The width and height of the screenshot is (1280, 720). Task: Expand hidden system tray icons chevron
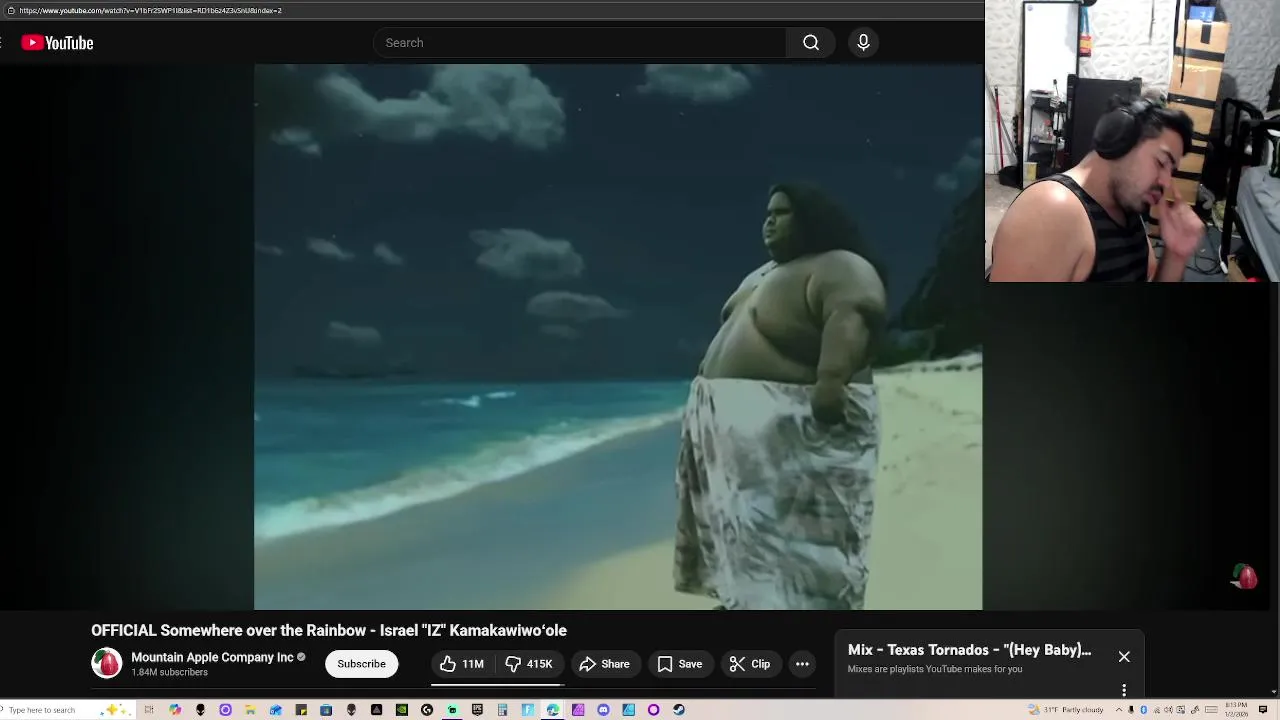point(1119,710)
